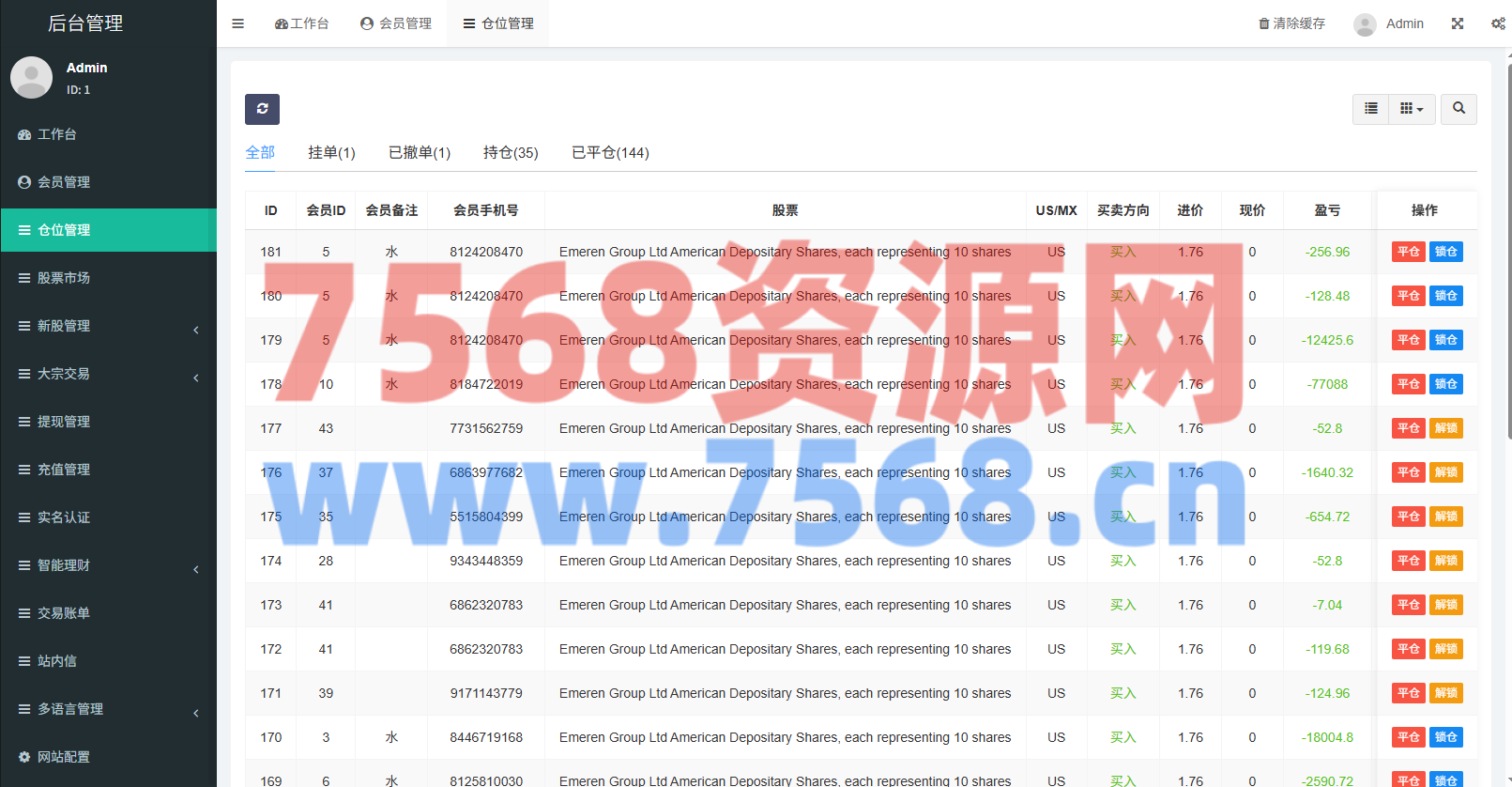Toggle the list view icon
The height and width of the screenshot is (787, 1512).
coord(1370,109)
